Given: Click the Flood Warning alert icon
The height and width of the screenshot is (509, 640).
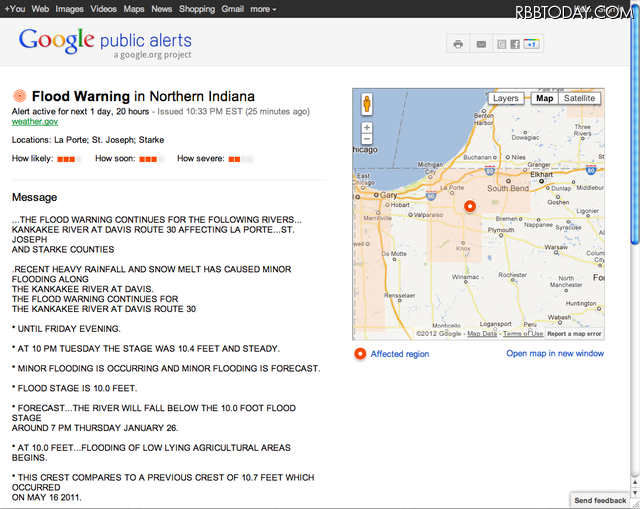Looking at the screenshot, I should click(x=19, y=96).
